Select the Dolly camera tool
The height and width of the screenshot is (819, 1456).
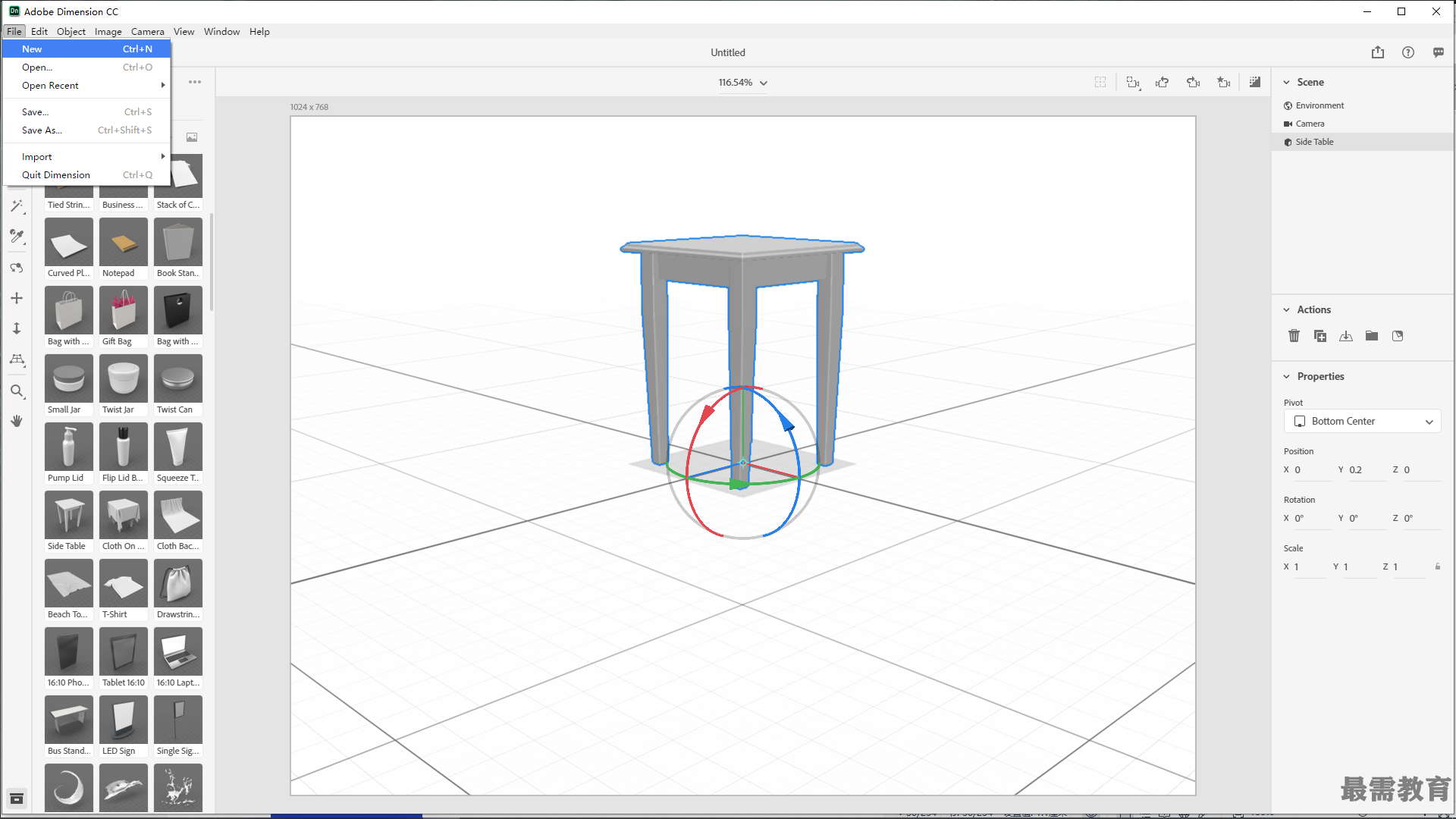[17, 328]
